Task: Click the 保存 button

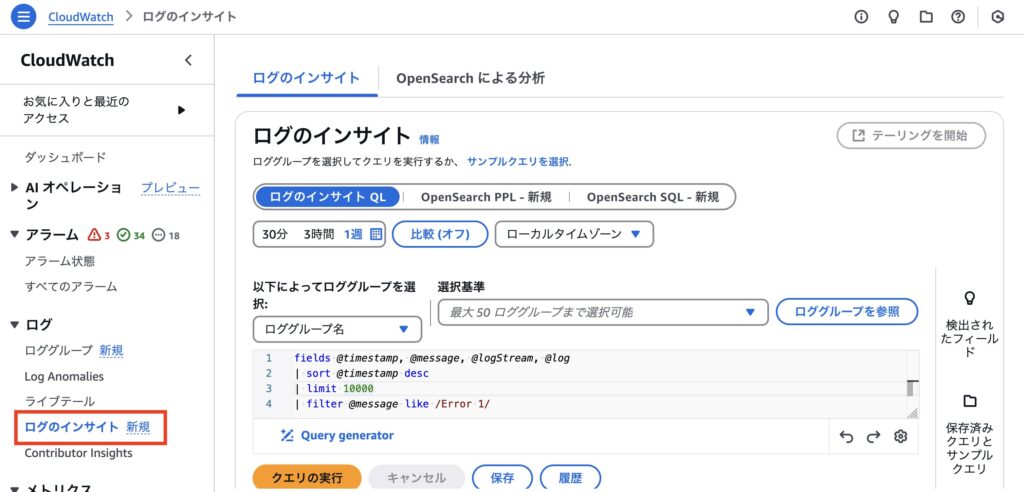Action: point(502,478)
